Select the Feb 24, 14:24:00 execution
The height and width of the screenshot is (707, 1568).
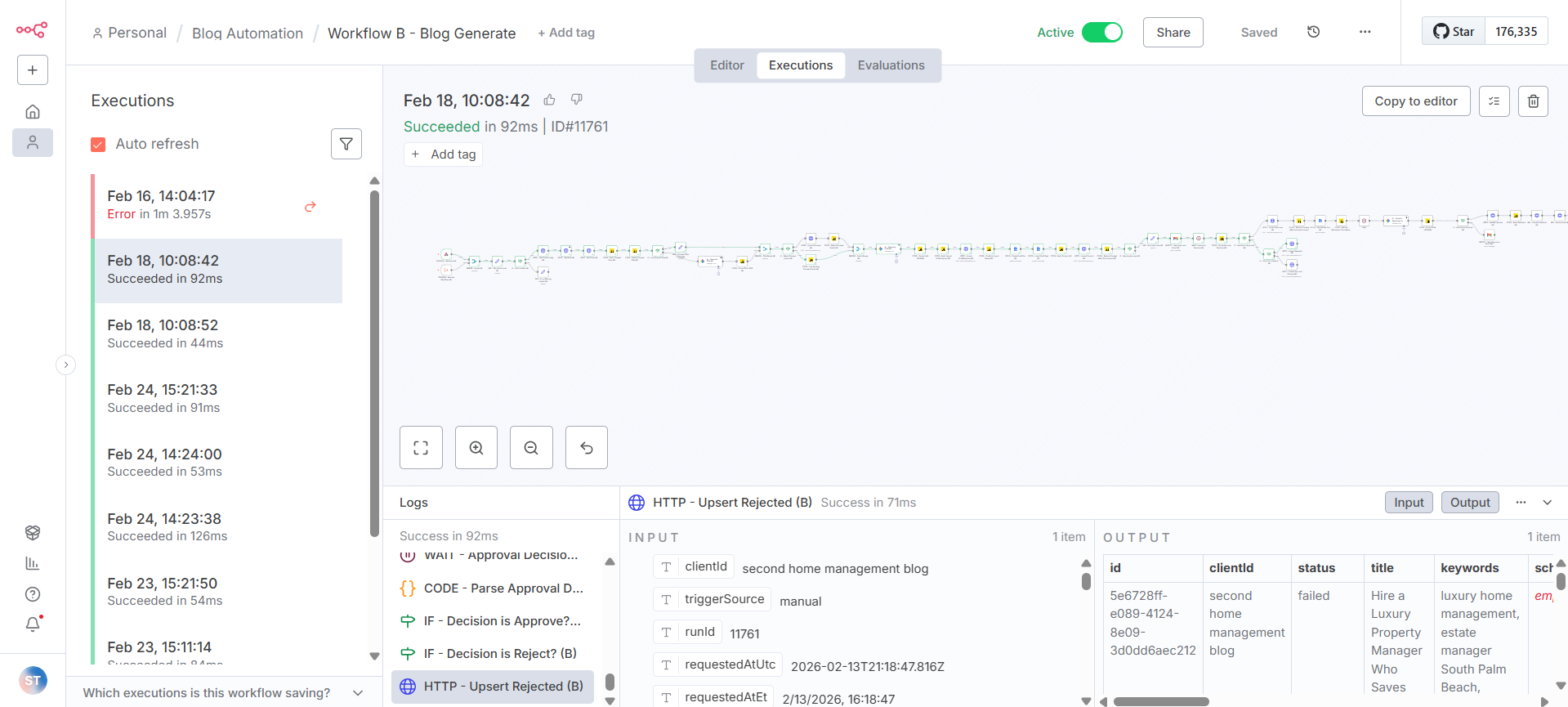tap(217, 464)
